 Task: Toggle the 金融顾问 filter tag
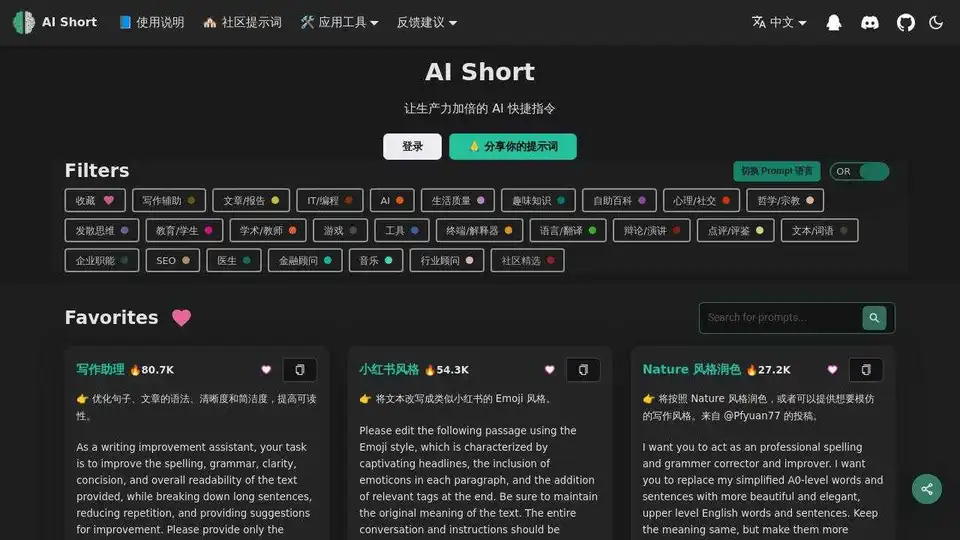click(x=305, y=261)
